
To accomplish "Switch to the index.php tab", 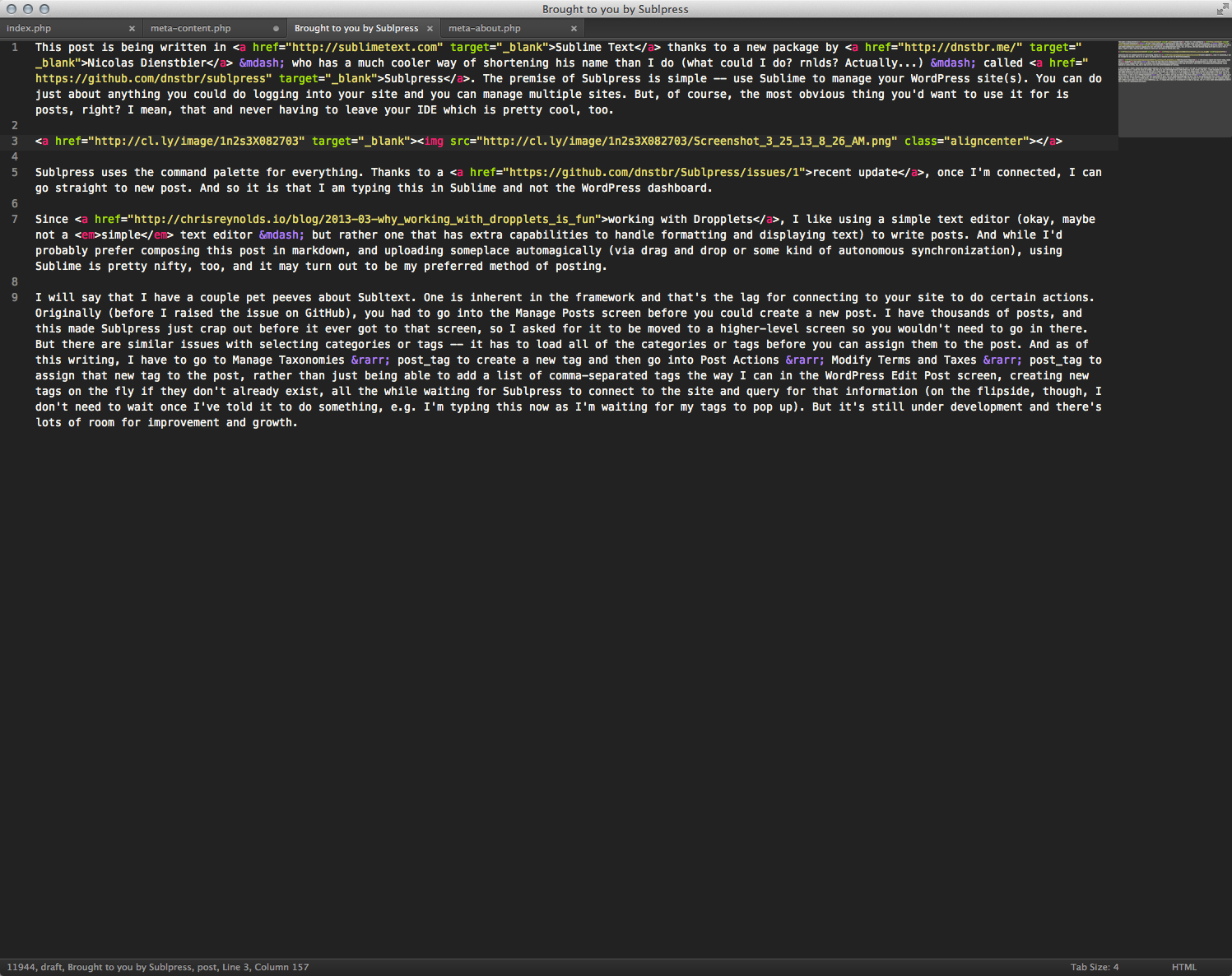I will (x=29, y=29).
